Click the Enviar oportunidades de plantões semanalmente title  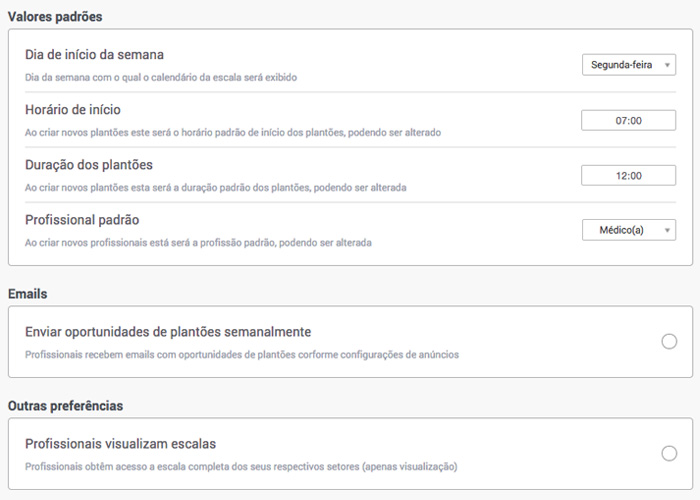[x=168, y=332]
